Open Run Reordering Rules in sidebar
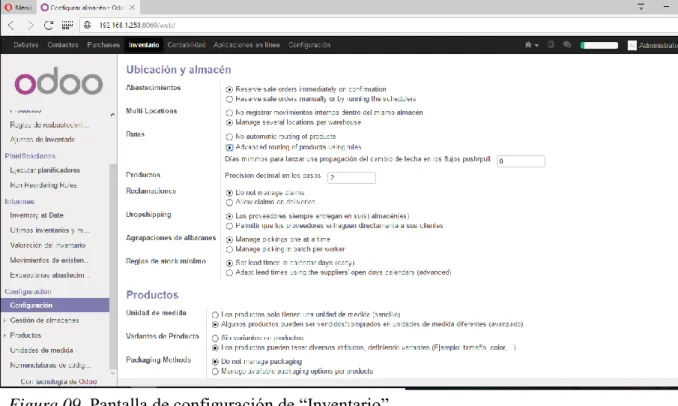678x406 pixels. tap(43, 185)
